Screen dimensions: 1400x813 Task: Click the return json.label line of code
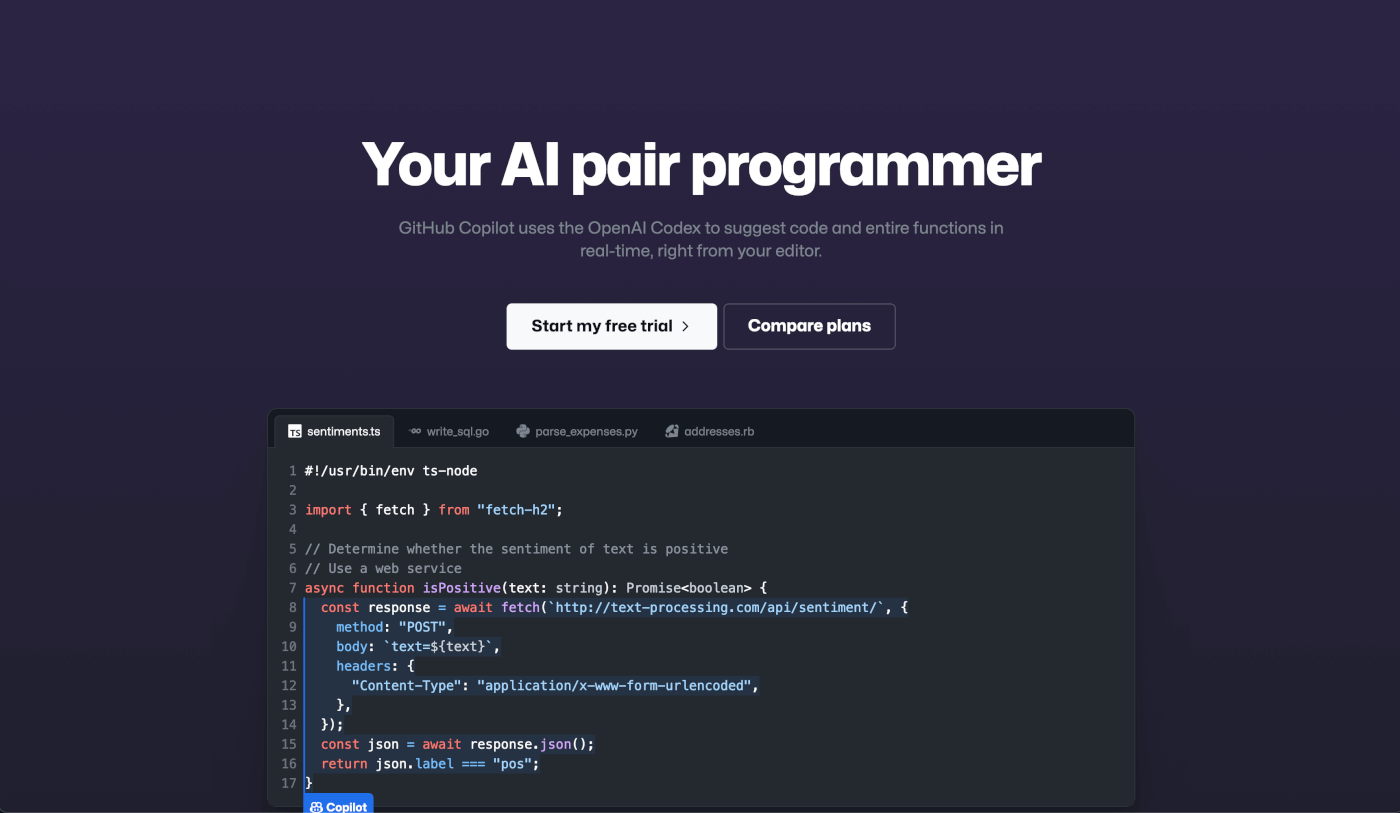430,764
